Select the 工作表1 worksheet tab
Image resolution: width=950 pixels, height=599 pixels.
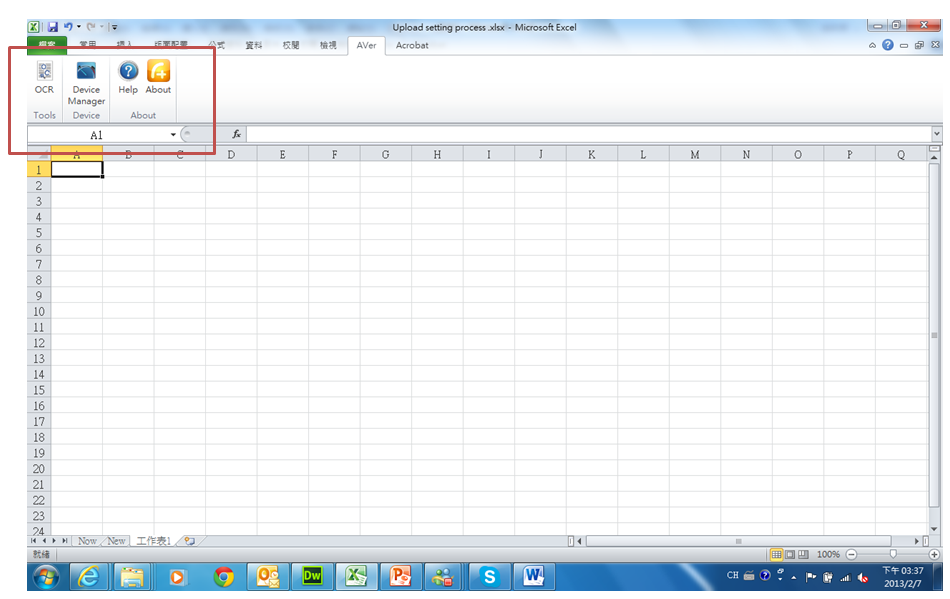pyautogui.click(x=153, y=541)
